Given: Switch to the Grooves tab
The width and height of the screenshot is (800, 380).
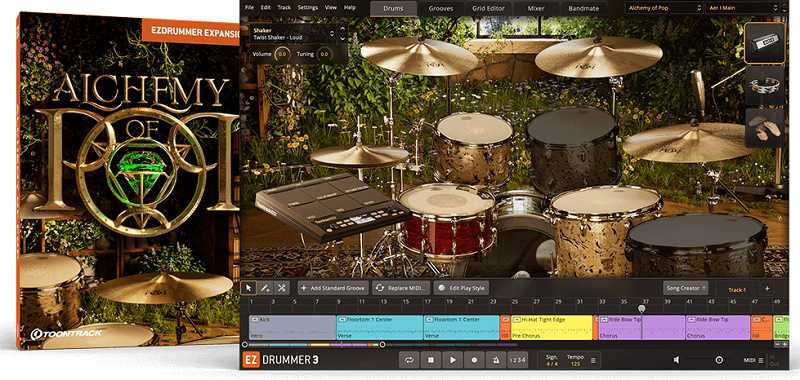Looking at the screenshot, I should tap(441, 8).
